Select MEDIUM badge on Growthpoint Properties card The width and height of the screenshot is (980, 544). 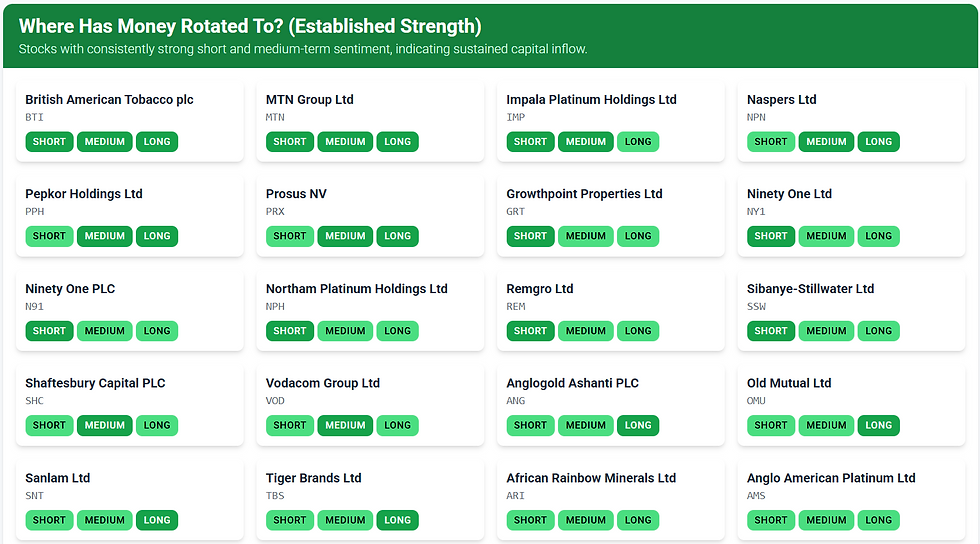586,236
